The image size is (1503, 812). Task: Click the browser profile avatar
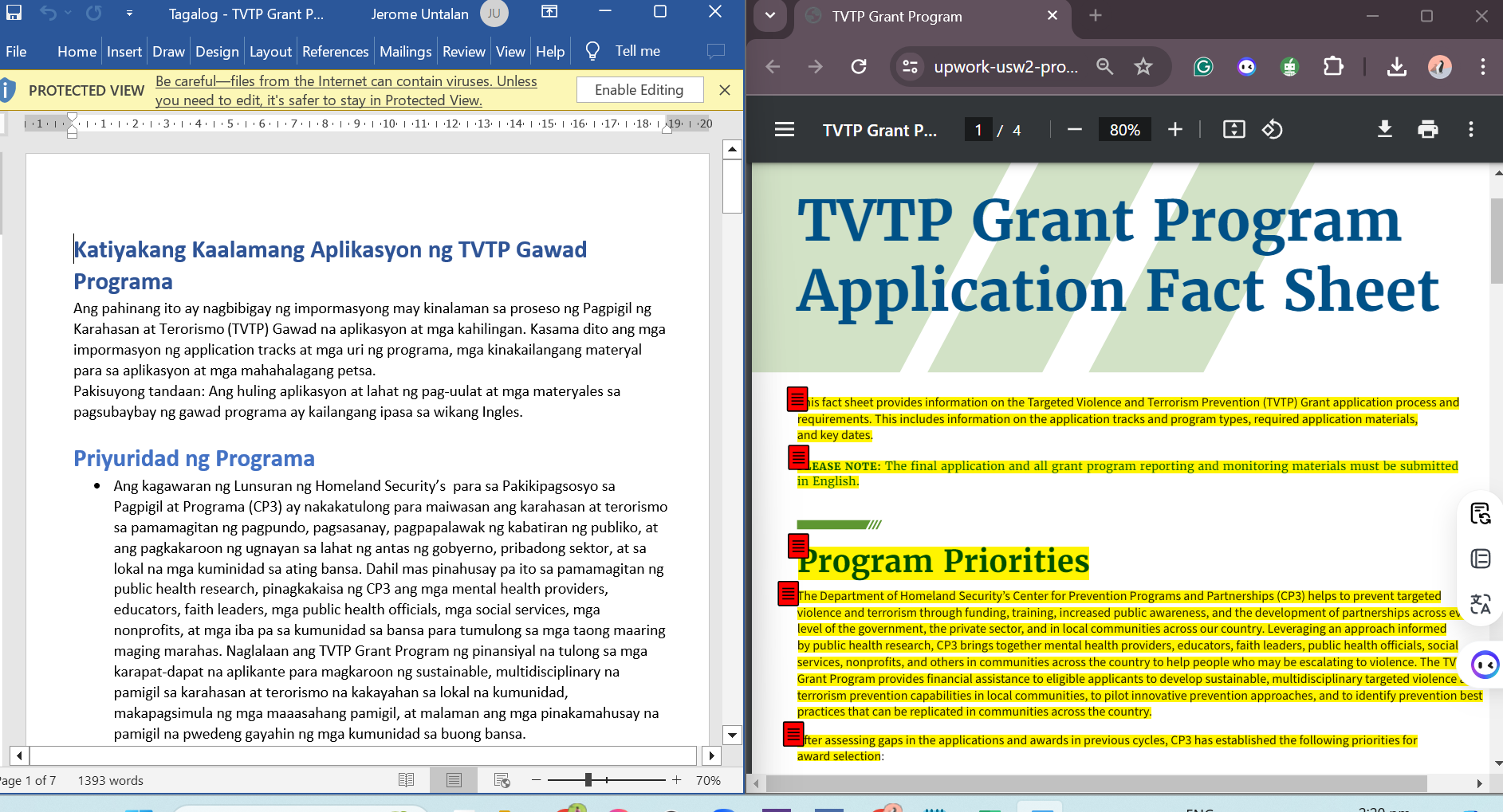point(1440,67)
